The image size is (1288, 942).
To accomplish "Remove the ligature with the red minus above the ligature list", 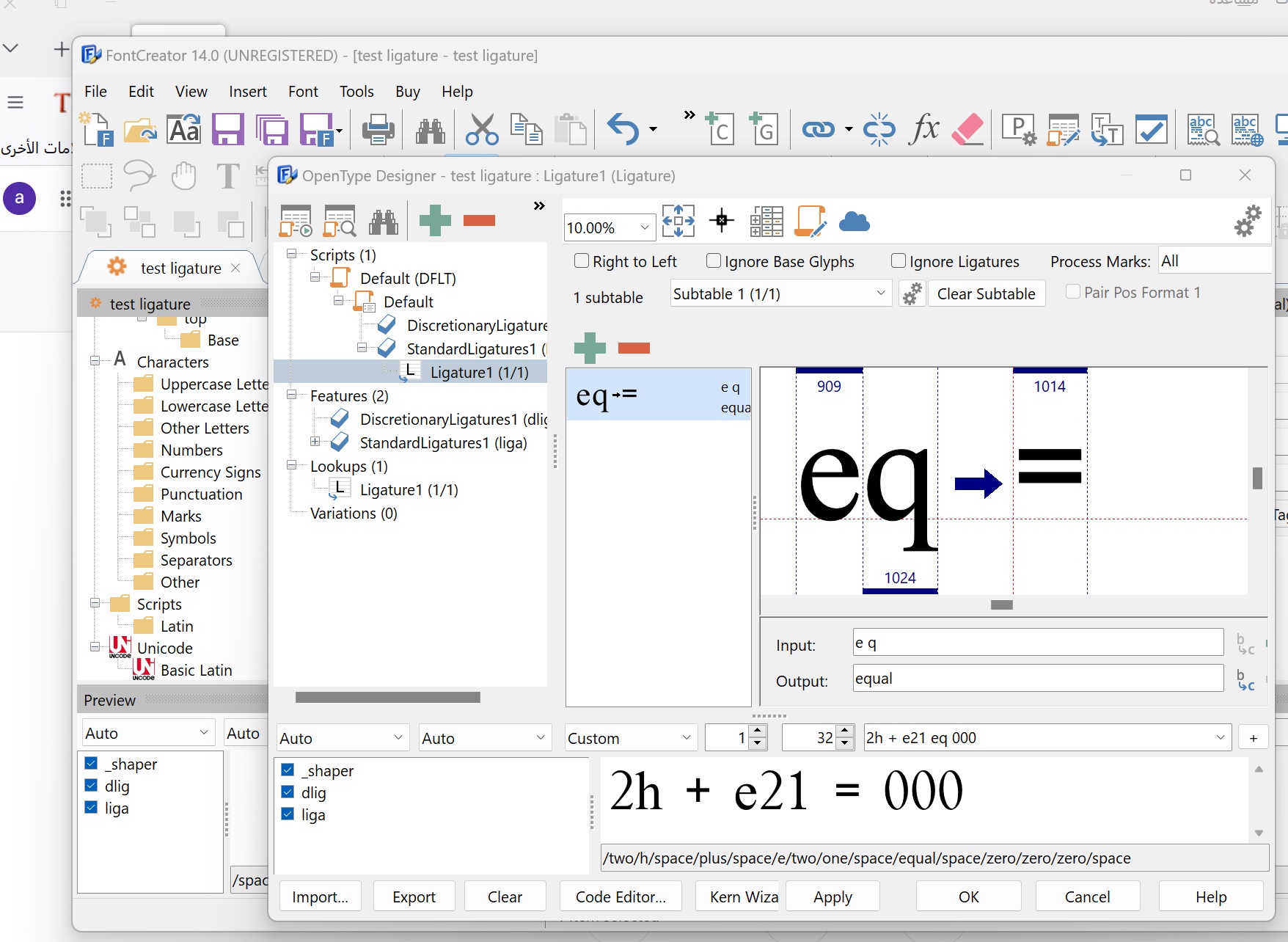I will tap(634, 348).
